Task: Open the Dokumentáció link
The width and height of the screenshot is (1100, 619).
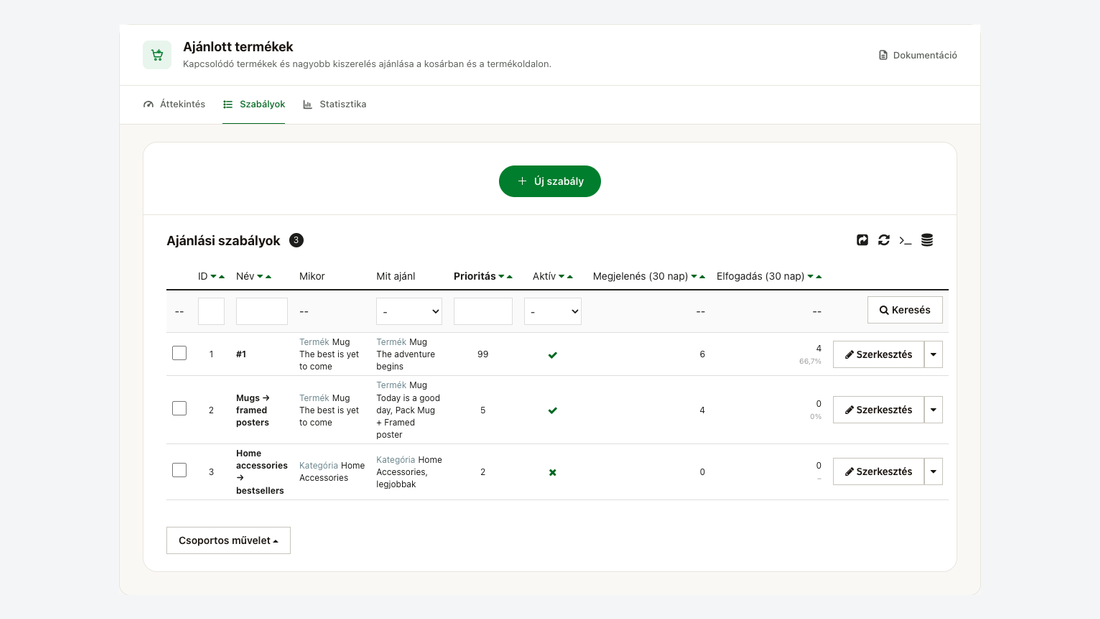Action: pos(918,55)
